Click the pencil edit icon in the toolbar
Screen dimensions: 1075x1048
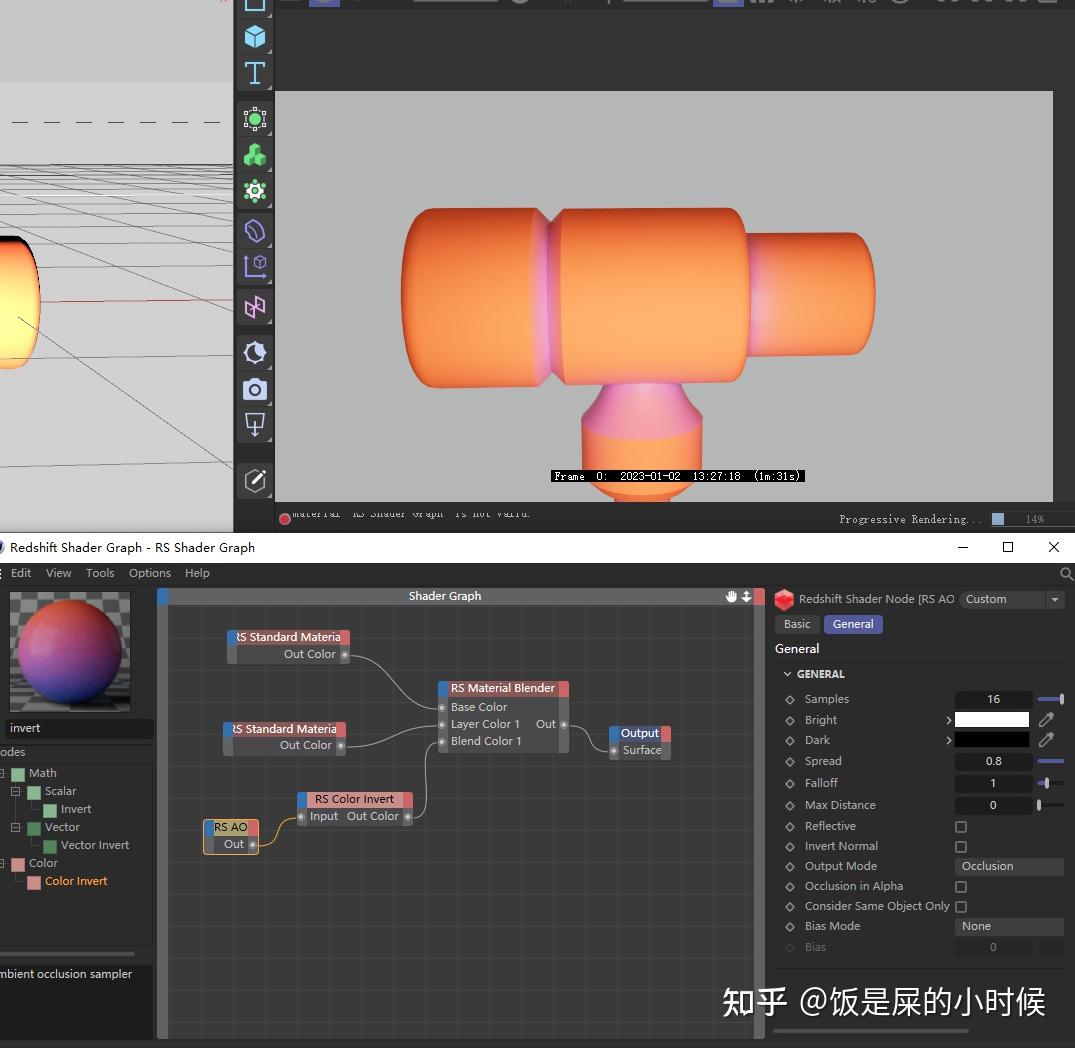click(x=255, y=480)
